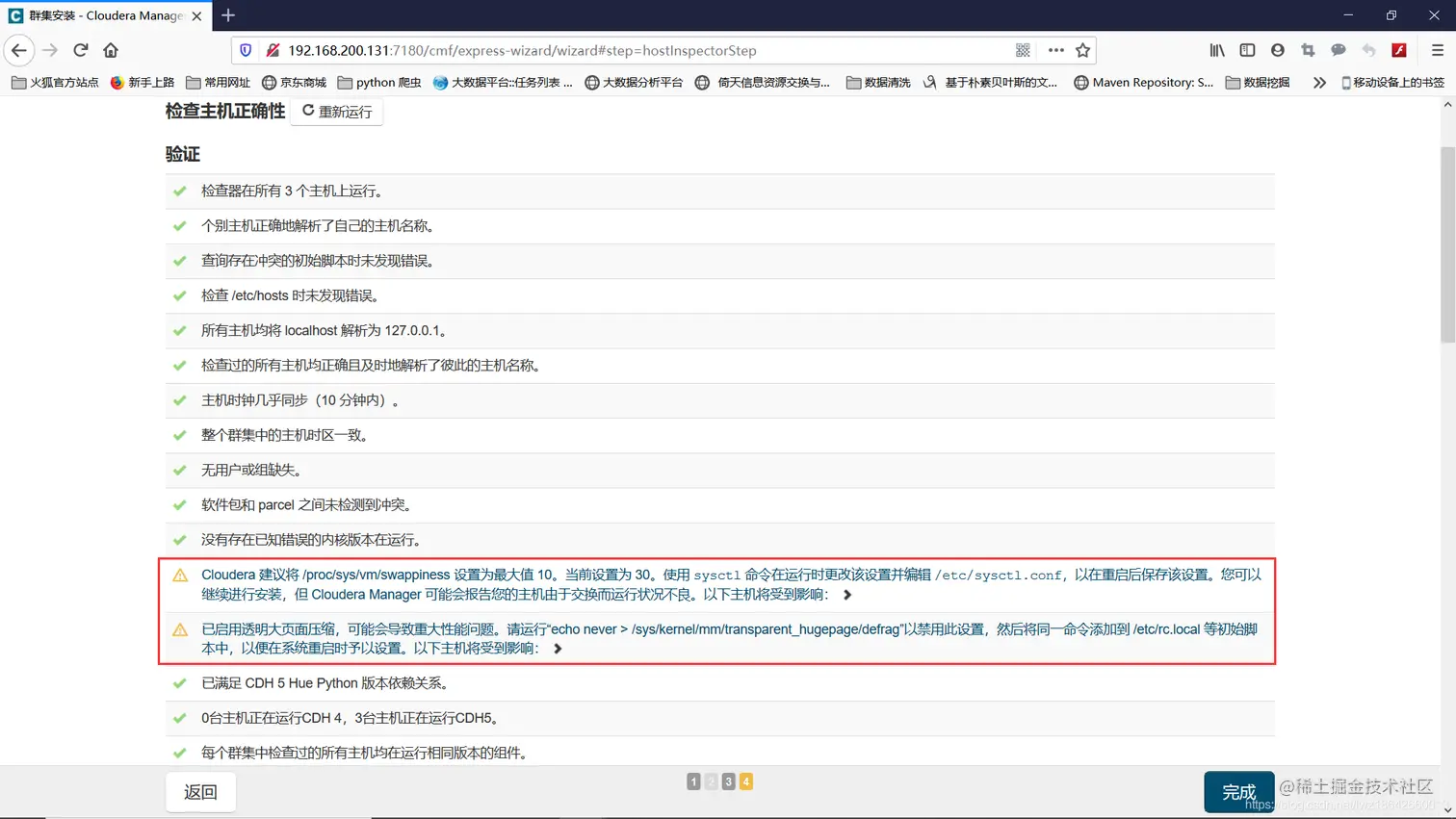Click the insecure connection lock icon
Image resolution: width=1456 pixels, height=819 pixels.
tap(273, 50)
